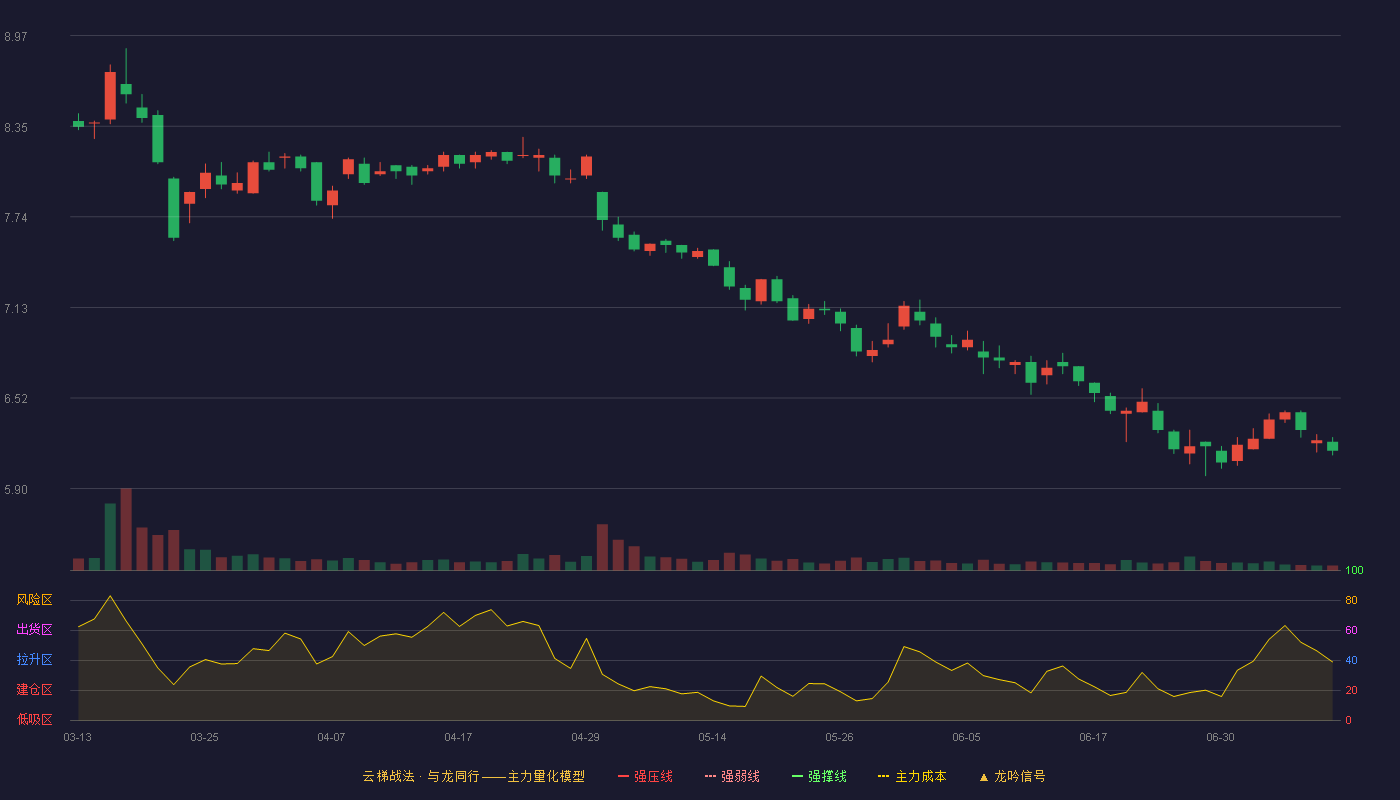Toggle the 云梯战法 主力量化模型 legend series
This screenshot has height=800, width=1400.
pyautogui.click(x=474, y=776)
